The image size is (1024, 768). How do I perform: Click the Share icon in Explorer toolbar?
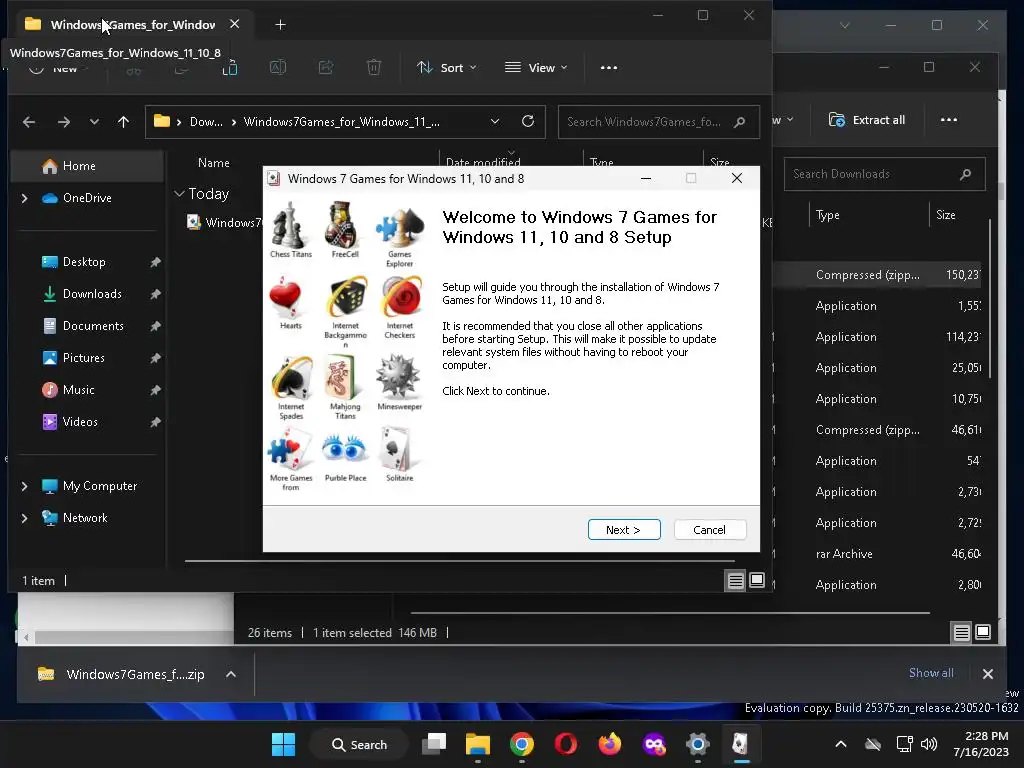click(326, 67)
